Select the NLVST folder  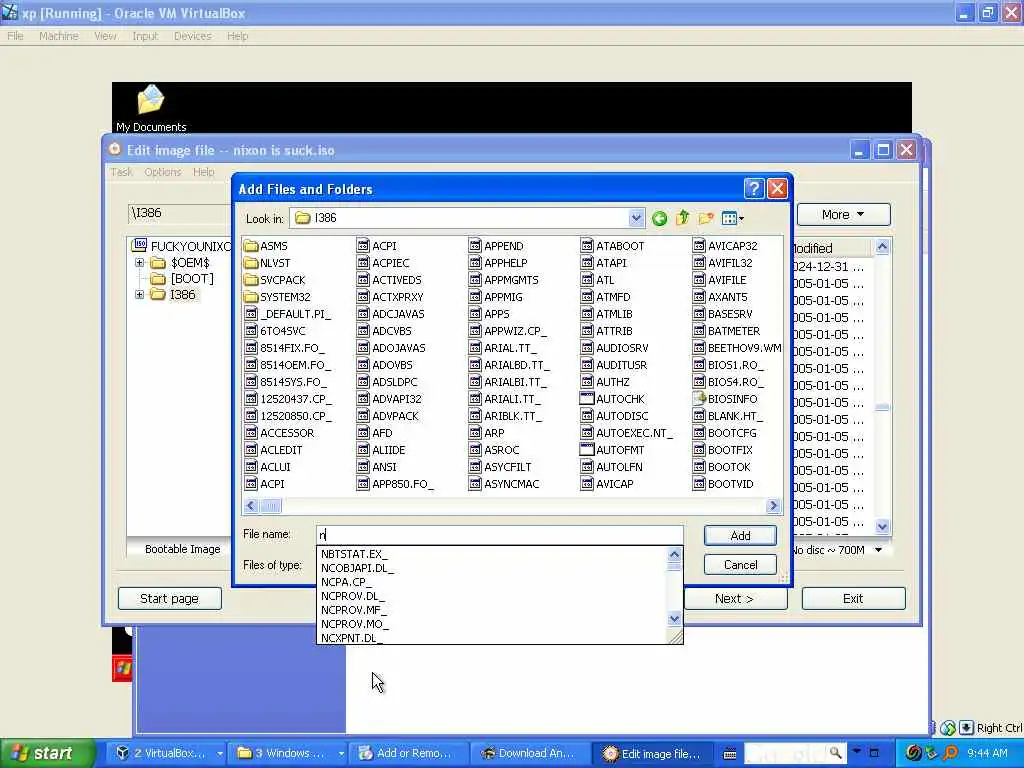pyautogui.click(x=267, y=263)
